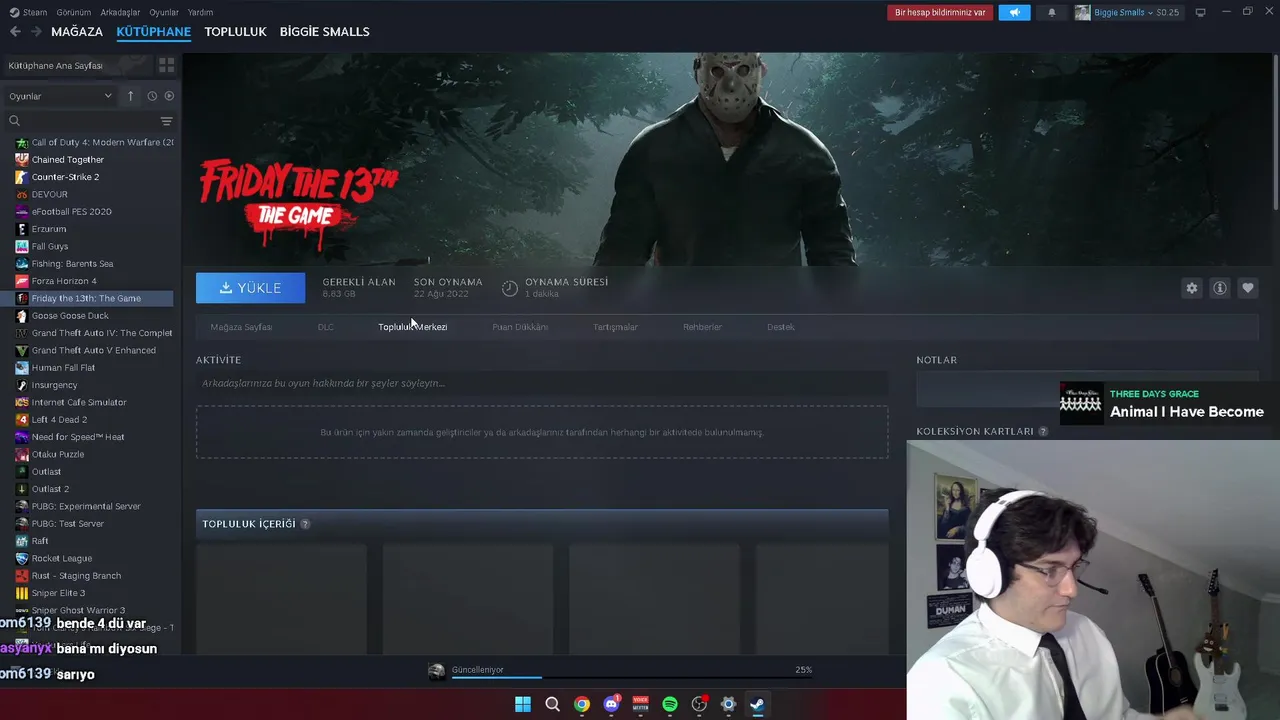Open Steam from taskbar
This screenshot has width=1280, height=720.
tap(757, 704)
